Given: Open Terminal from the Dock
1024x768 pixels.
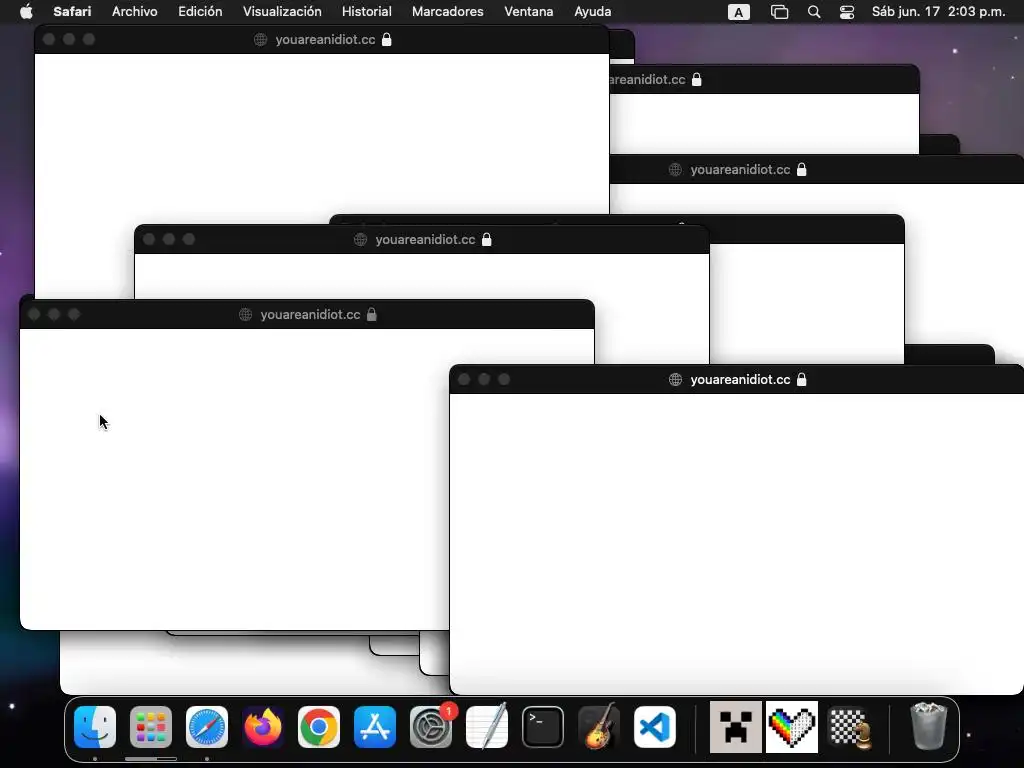Looking at the screenshot, I should (543, 727).
